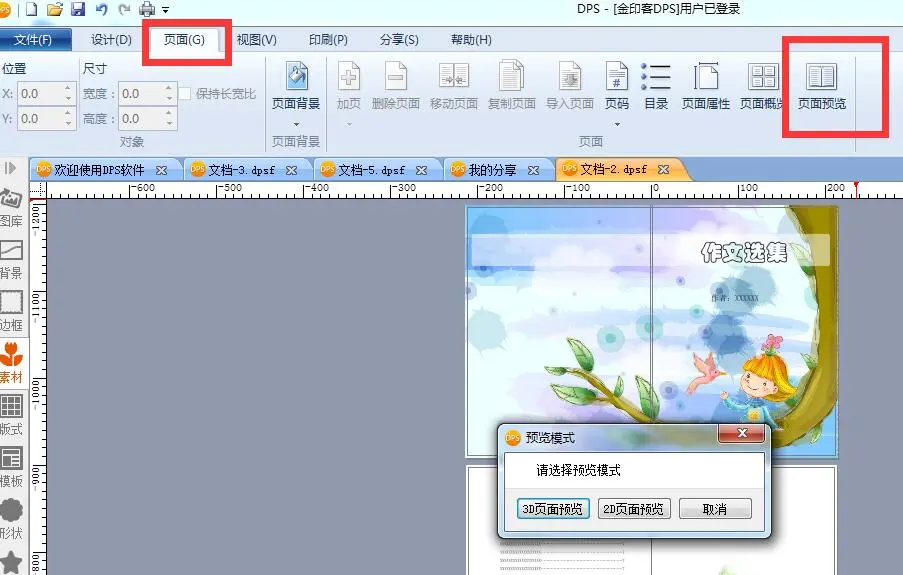Click the New document icon
The width and height of the screenshot is (903, 575).
point(32,9)
